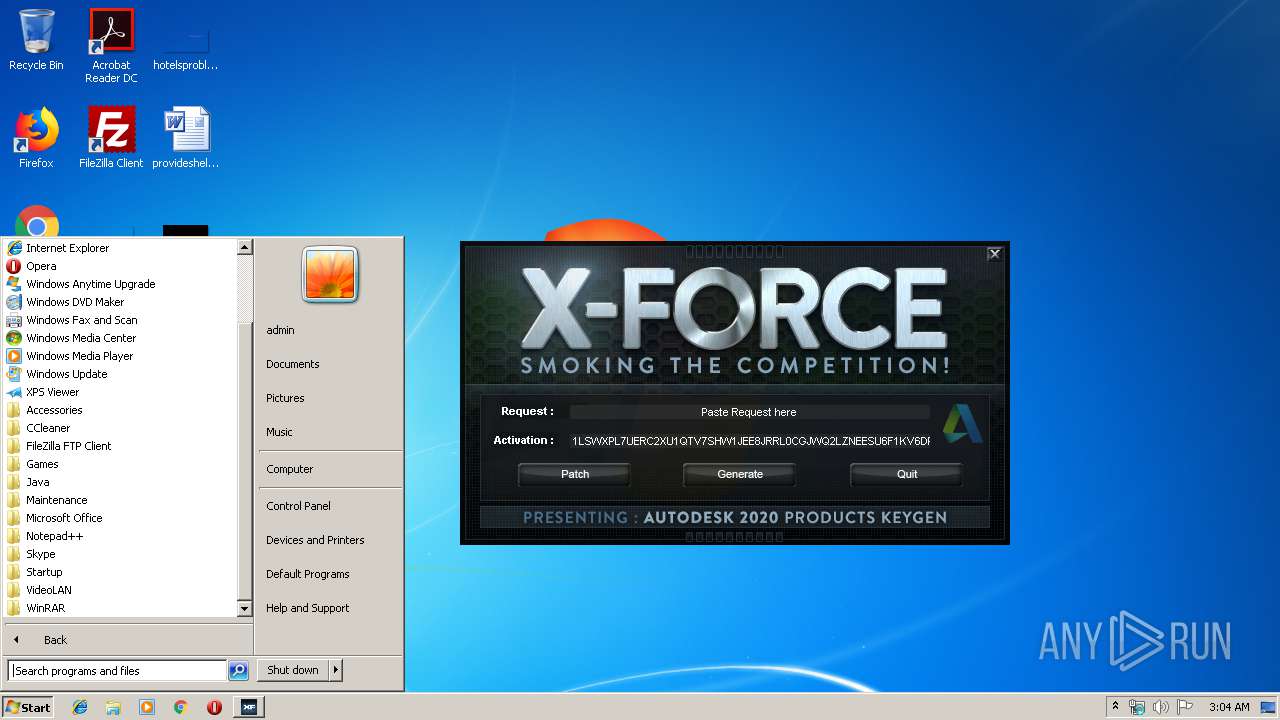The image size is (1280, 720).
Task: Click the Autodesk logo in keygen
Action: tap(962, 424)
